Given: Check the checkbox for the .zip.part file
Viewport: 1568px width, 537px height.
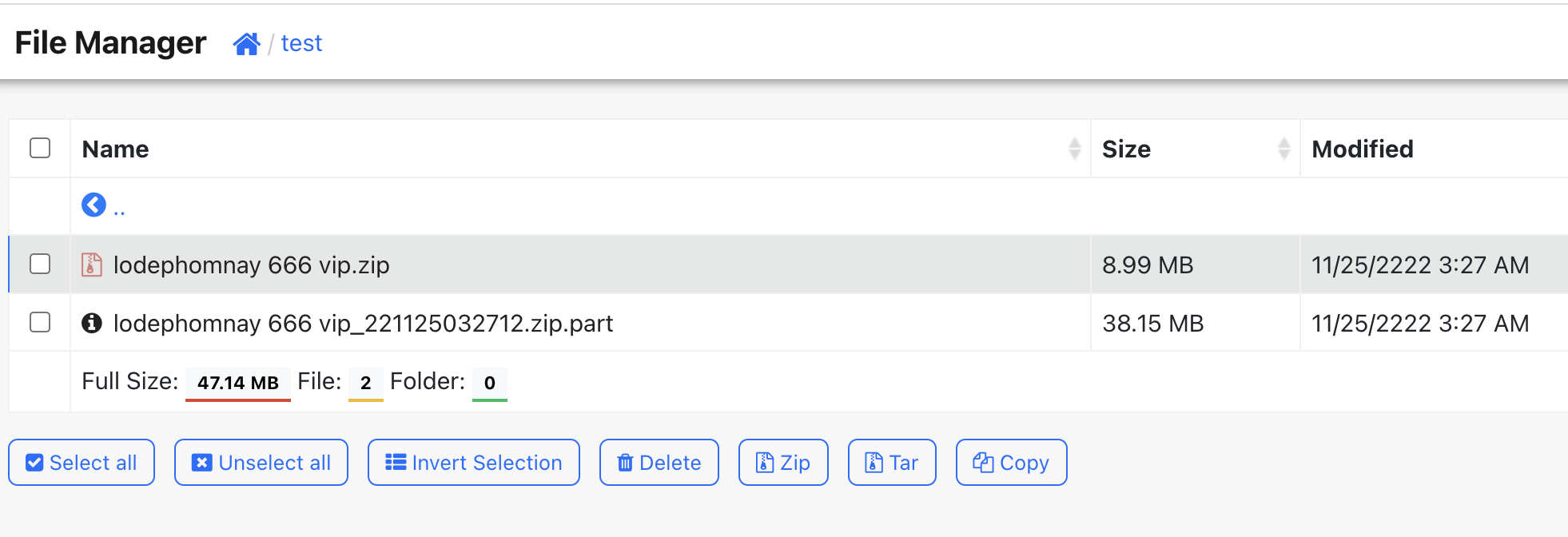Looking at the screenshot, I should point(39,324).
